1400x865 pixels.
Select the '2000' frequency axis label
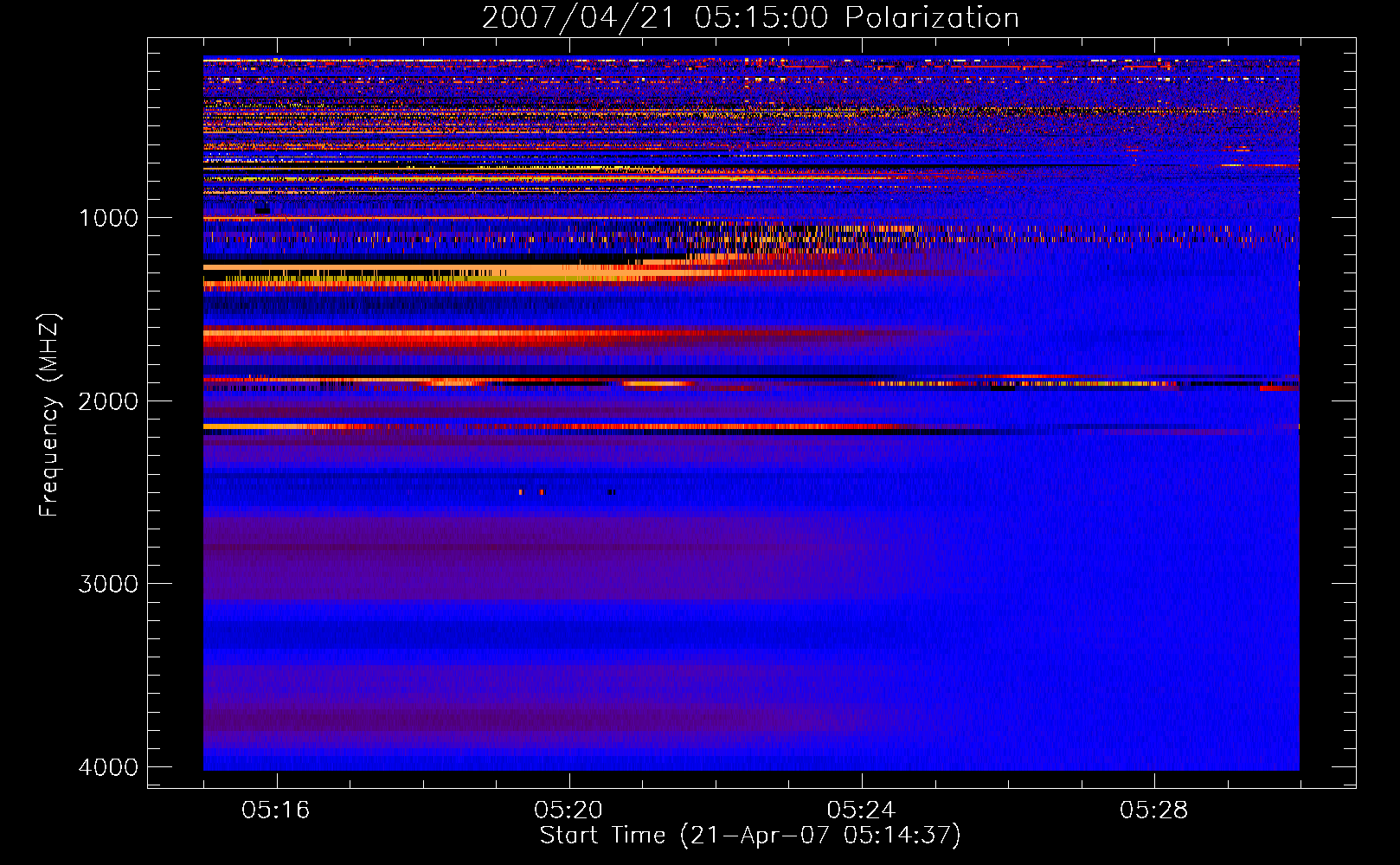pyautogui.click(x=108, y=400)
